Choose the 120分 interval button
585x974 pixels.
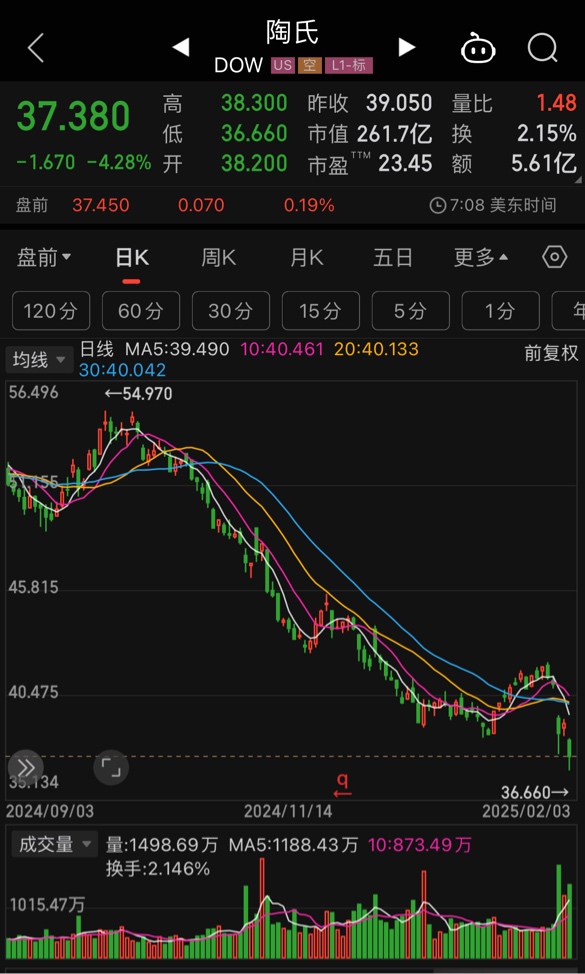pos(51,311)
